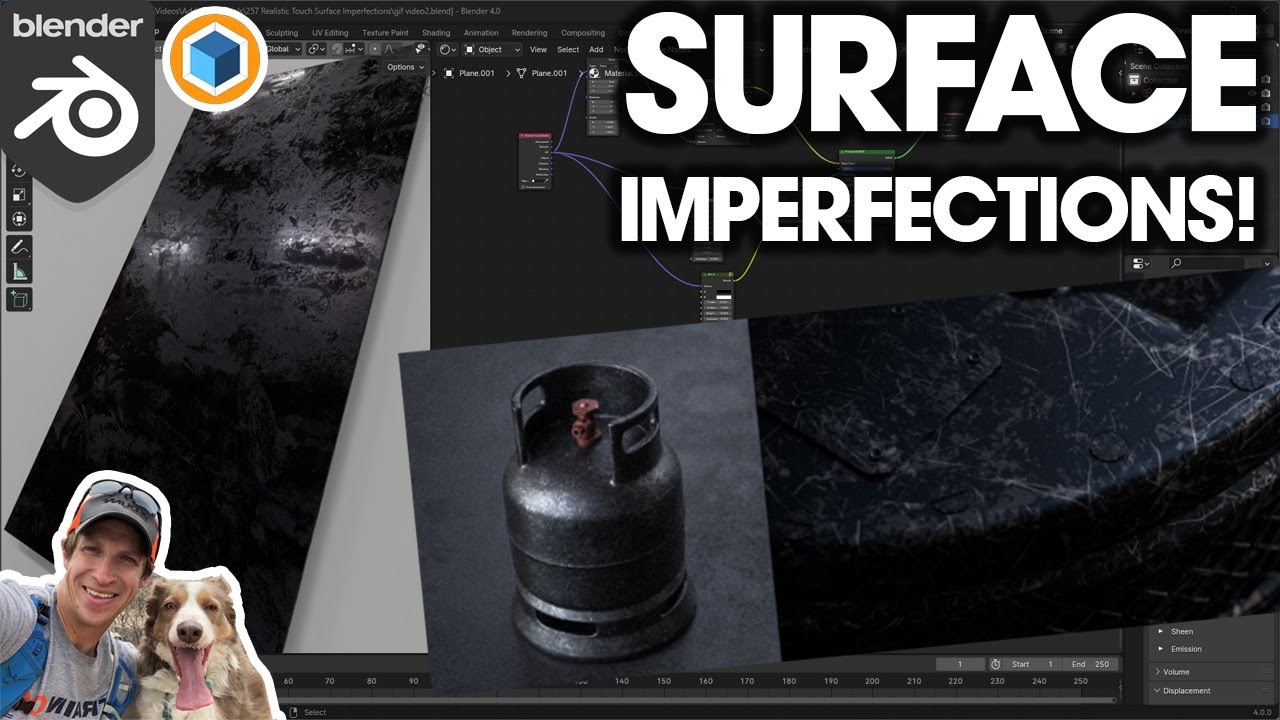Open the pivot point dropdown

coord(316,49)
